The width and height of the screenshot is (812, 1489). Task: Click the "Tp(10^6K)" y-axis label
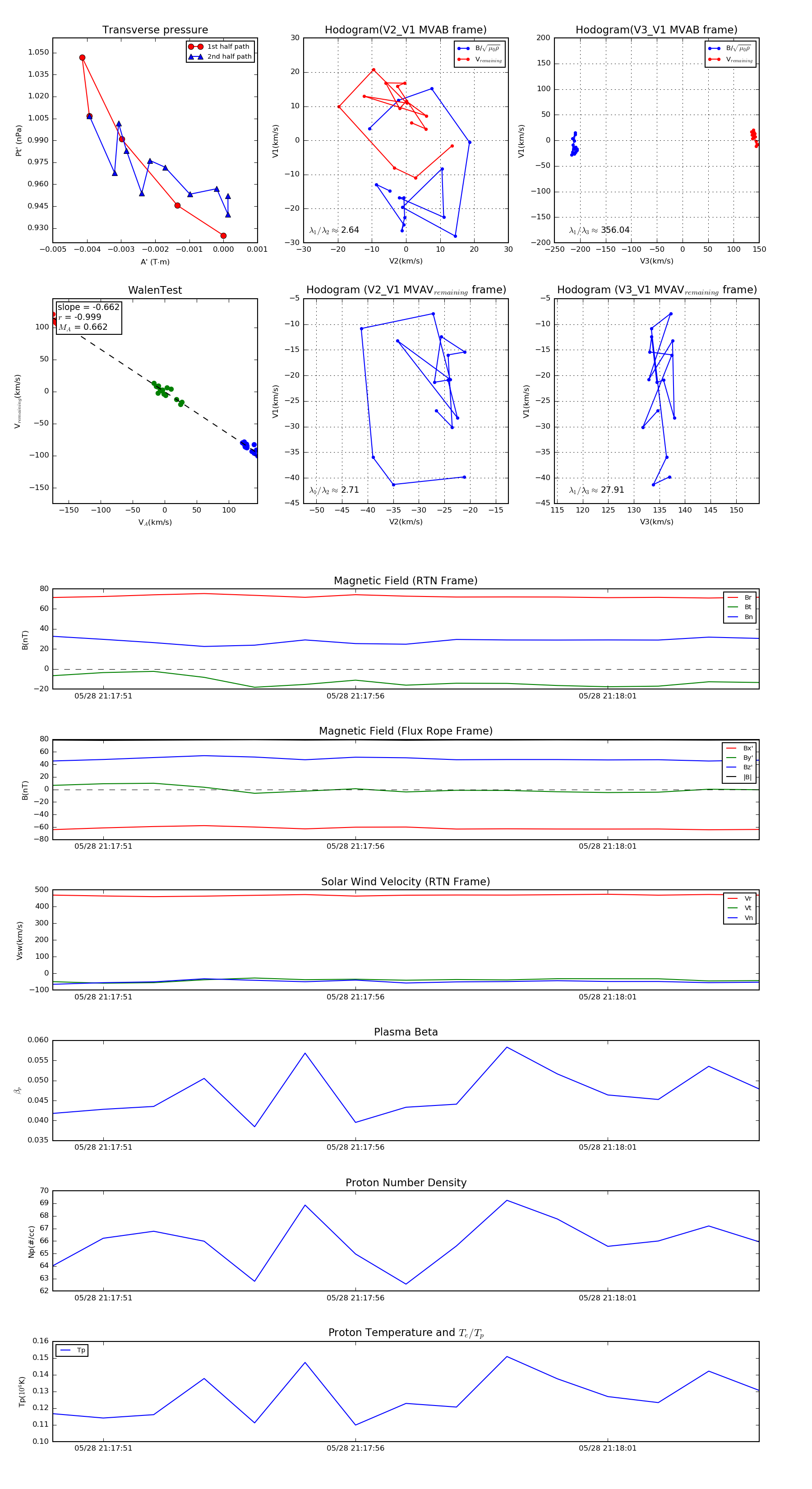pyautogui.click(x=21, y=1392)
